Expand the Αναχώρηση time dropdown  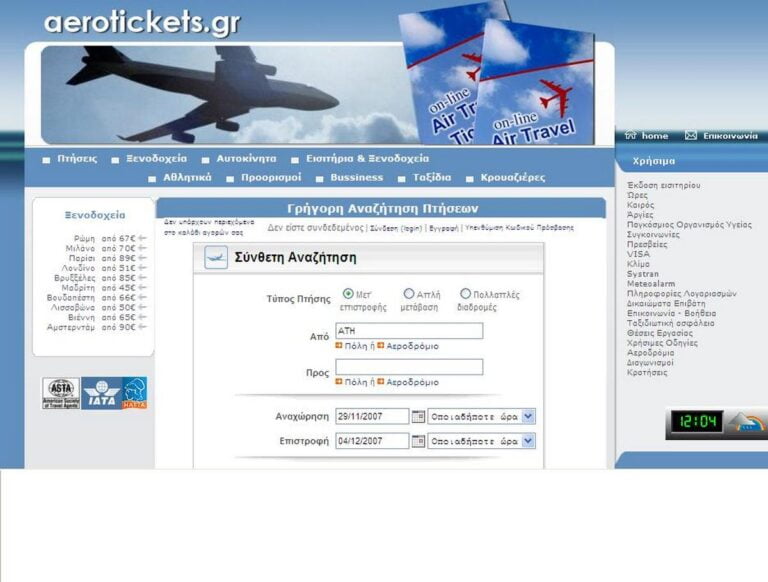[528, 416]
